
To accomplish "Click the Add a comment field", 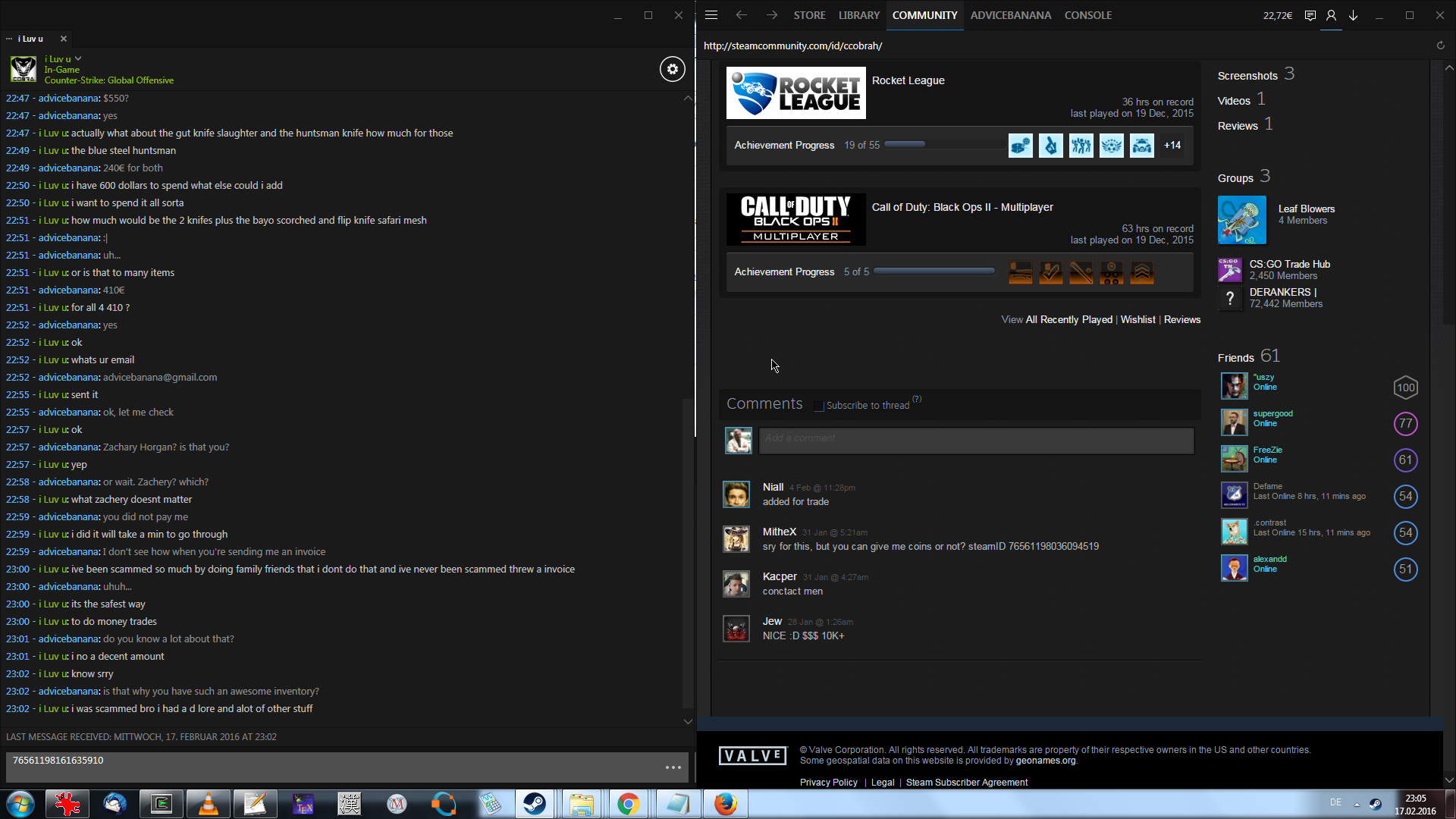I will click(976, 441).
